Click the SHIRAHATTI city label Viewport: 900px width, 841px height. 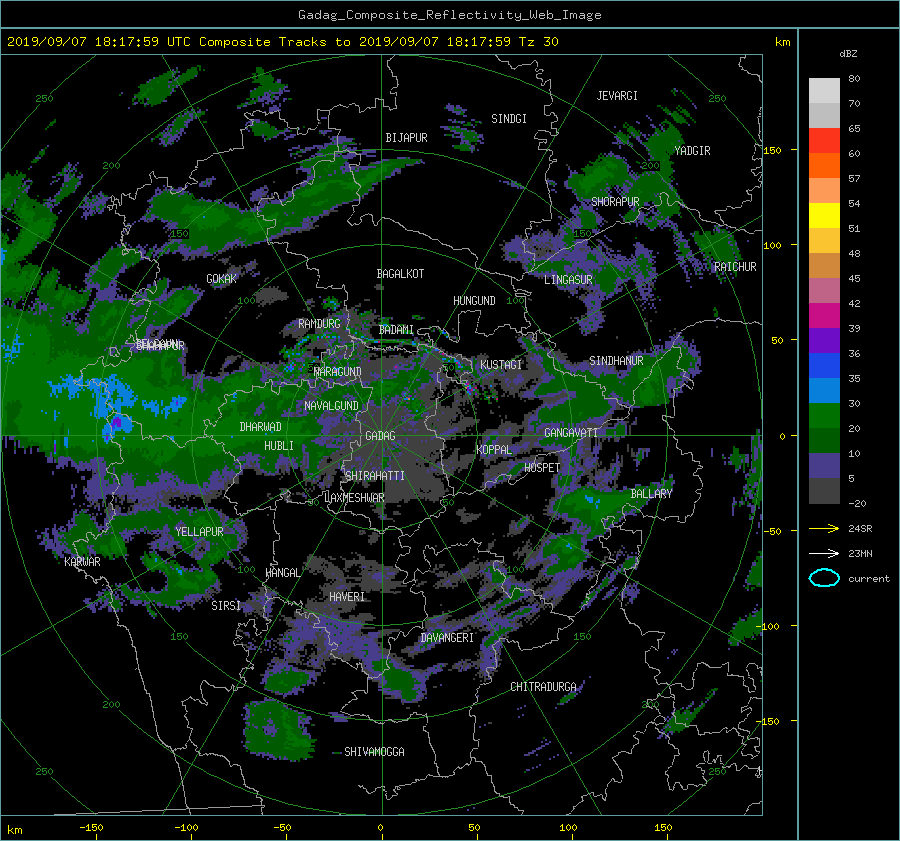[x=374, y=476]
